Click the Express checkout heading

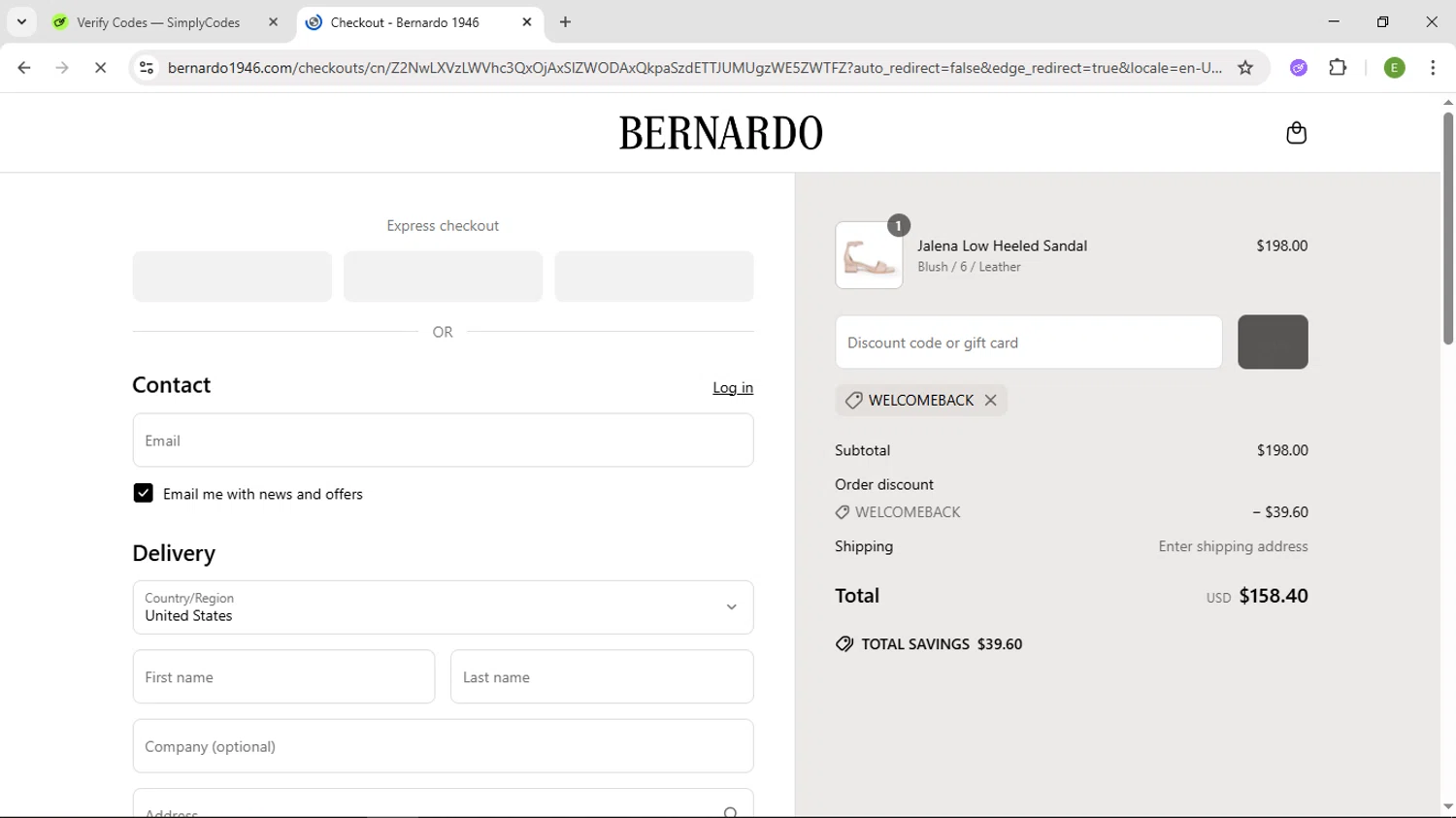[443, 225]
